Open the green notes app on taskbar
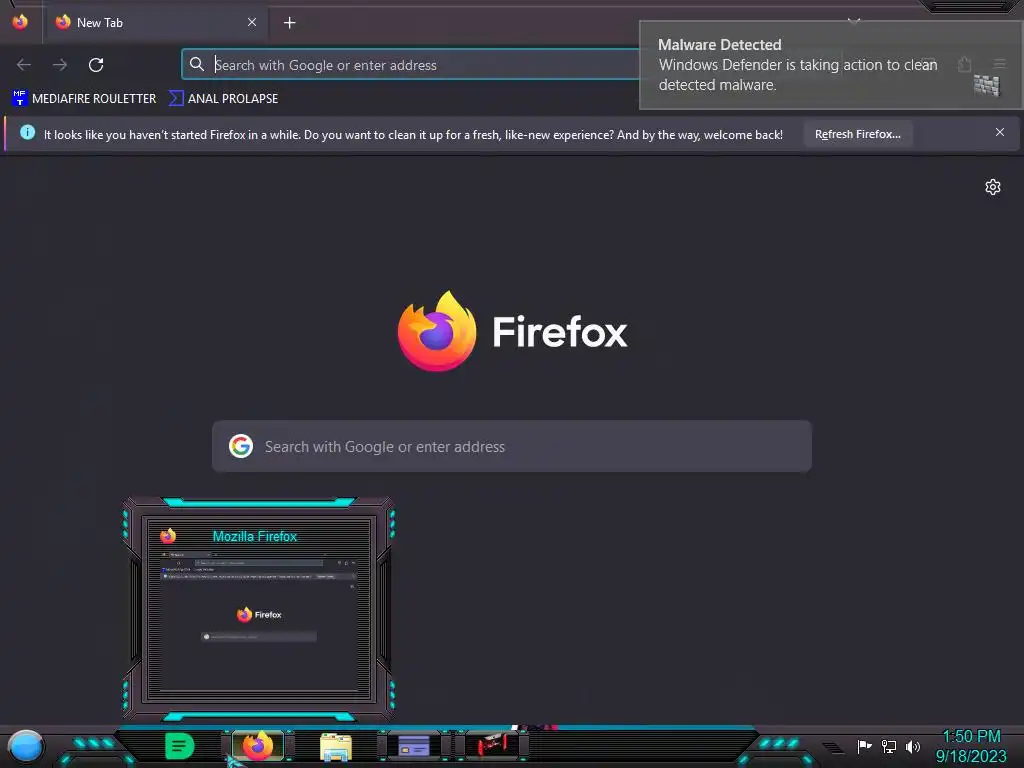Viewport: 1024px width, 768px height. [x=180, y=746]
